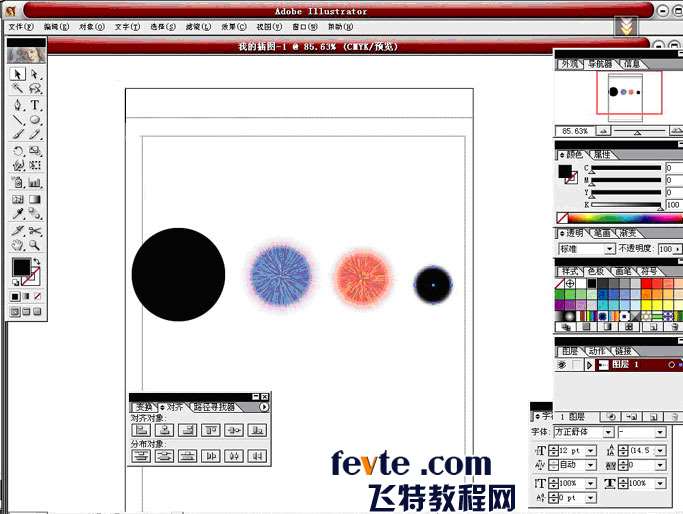Image resolution: width=683 pixels, height=514 pixels.
Task: Click vertical align bottom icon
Action: tap(257, 430)
